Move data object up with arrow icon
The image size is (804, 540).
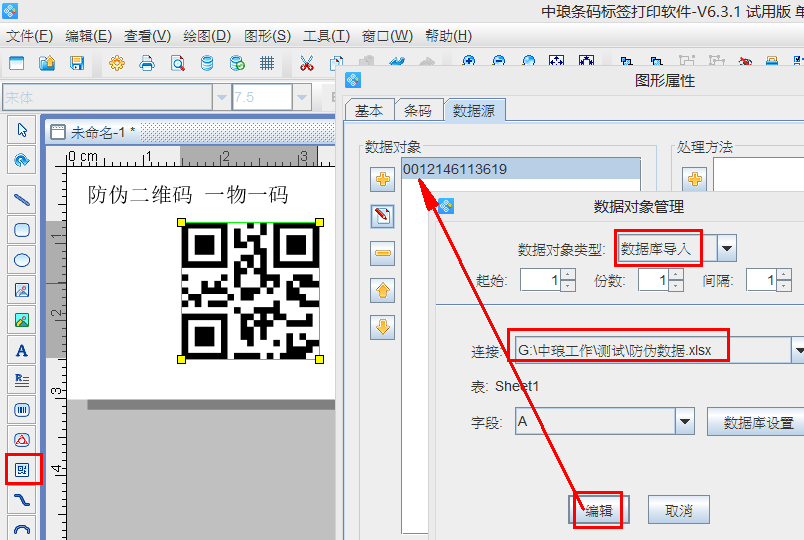382,290
